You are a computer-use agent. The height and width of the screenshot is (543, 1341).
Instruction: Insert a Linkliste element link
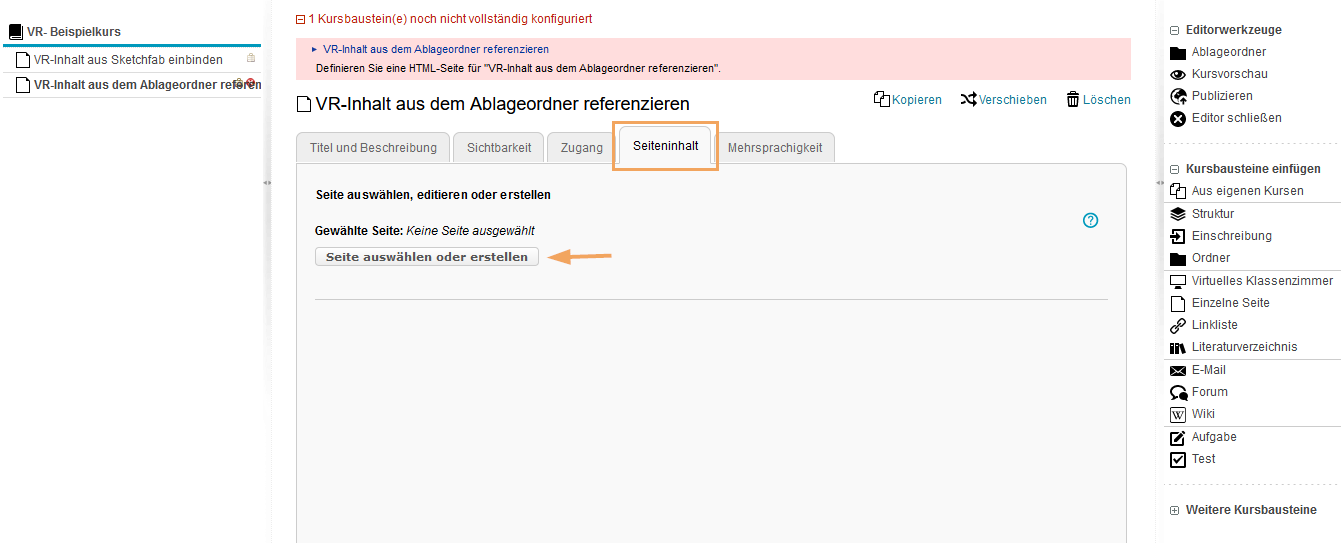[1215, 325]
